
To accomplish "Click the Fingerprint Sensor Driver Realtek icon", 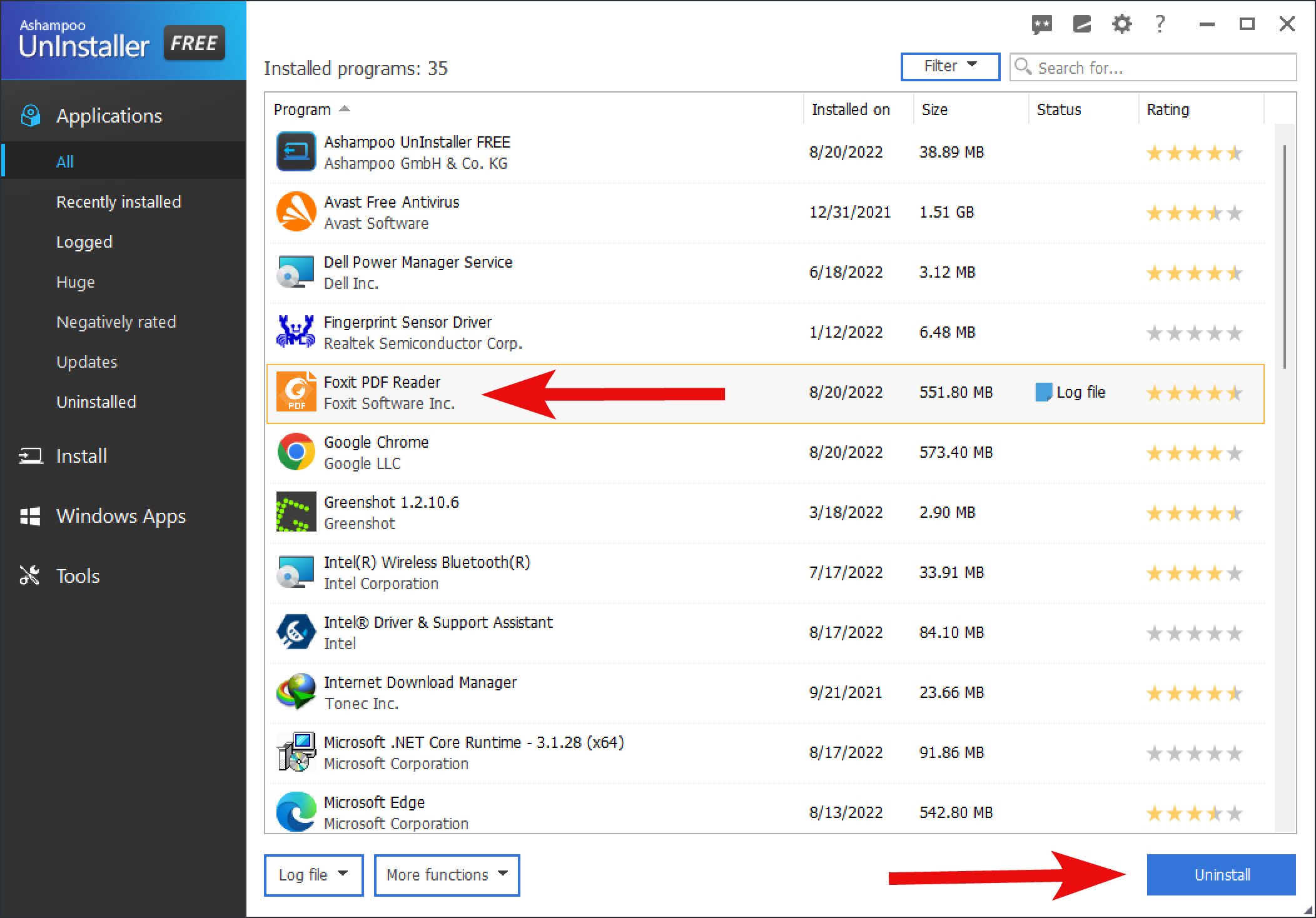I will click(296, 331).
